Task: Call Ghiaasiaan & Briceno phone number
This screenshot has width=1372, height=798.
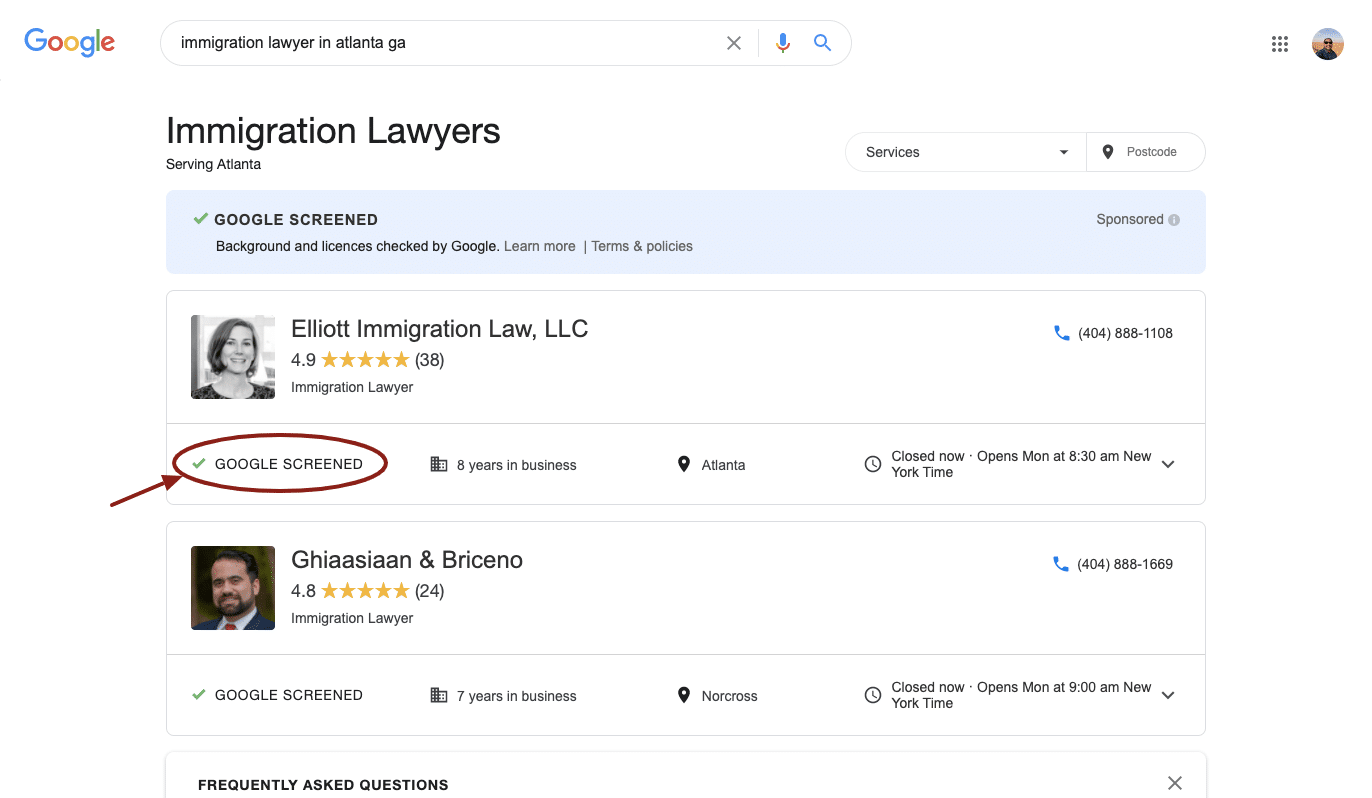Action: (1124, 564)
